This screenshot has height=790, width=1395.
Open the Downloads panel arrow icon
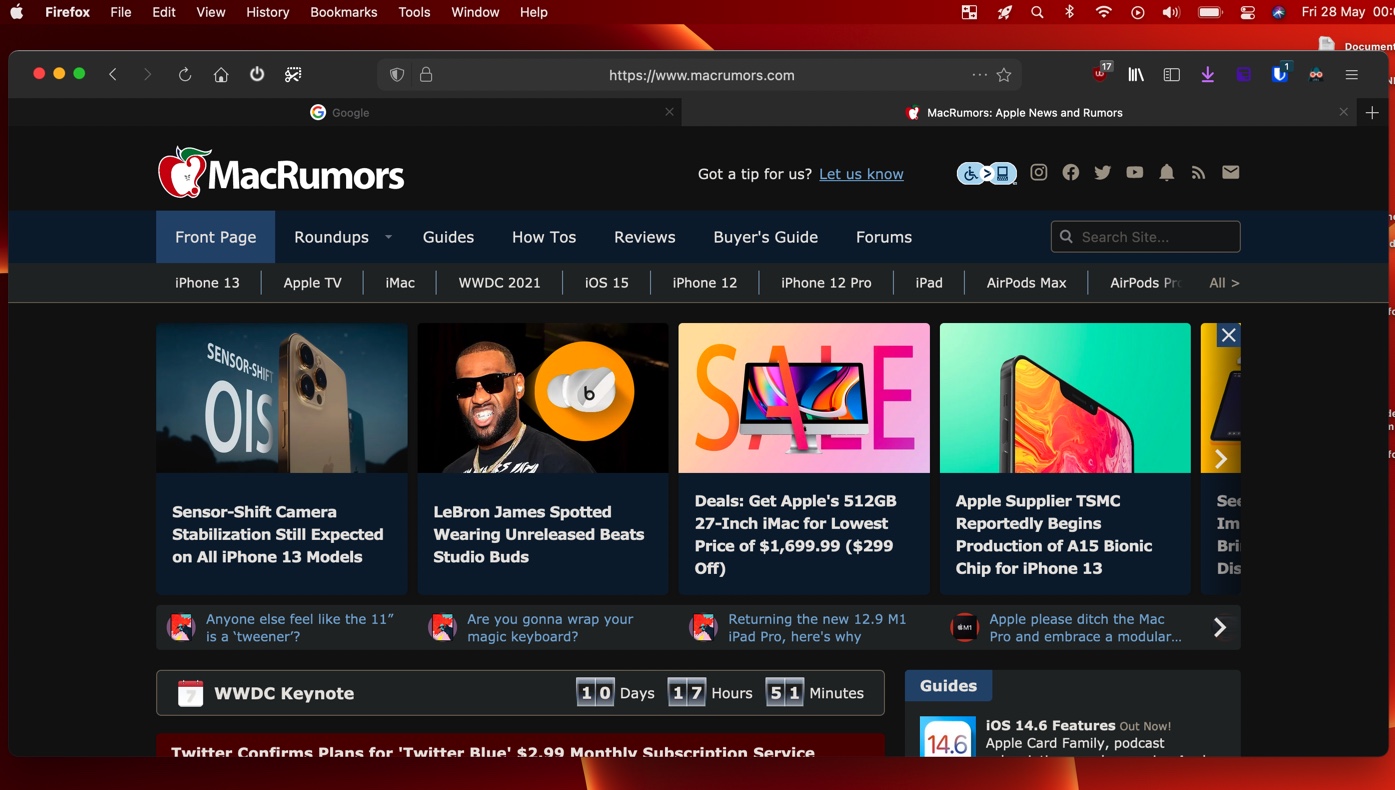(1208, 74)
